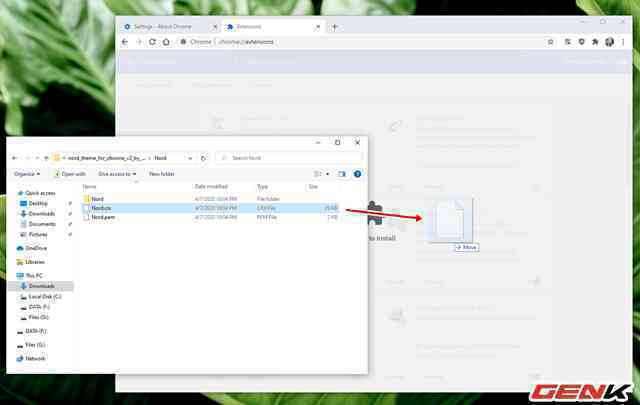Click Open with in Explorer toolbar
This screenshot has width=640, height=405.
[x=70, y=174]
